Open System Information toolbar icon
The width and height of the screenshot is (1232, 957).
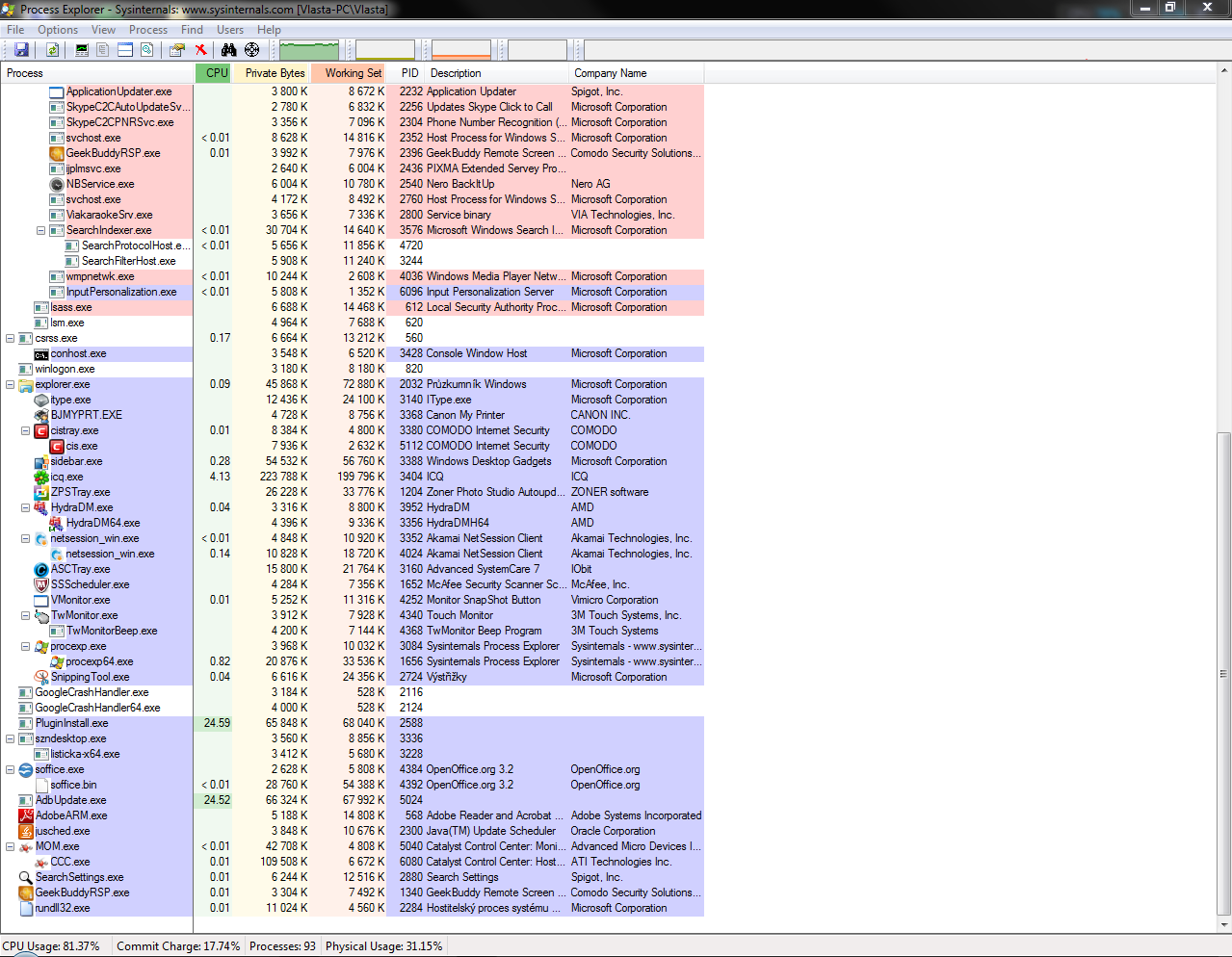tap(82, 50)
